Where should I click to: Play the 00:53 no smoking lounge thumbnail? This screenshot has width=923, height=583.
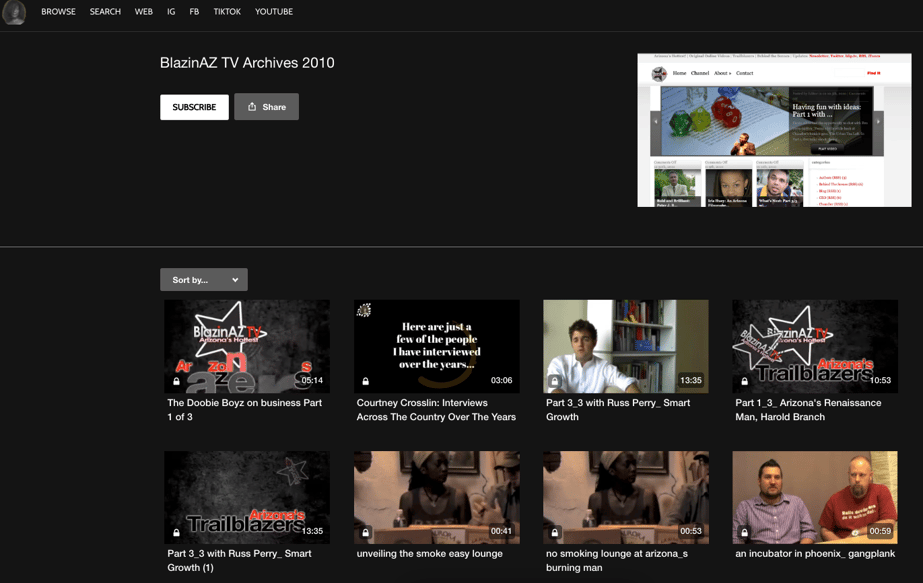pyautogui.click(x=626, y=498)
